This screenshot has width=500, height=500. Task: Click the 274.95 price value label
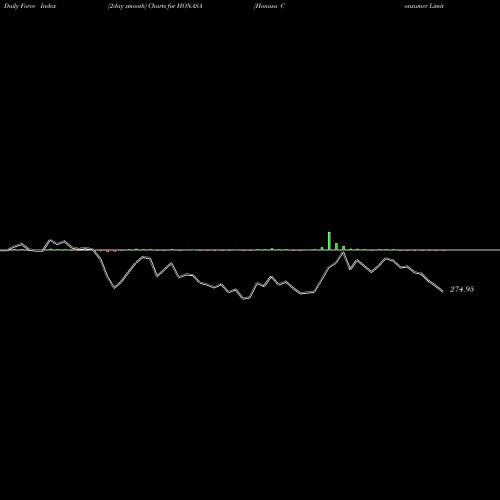[x=462, y=289]
